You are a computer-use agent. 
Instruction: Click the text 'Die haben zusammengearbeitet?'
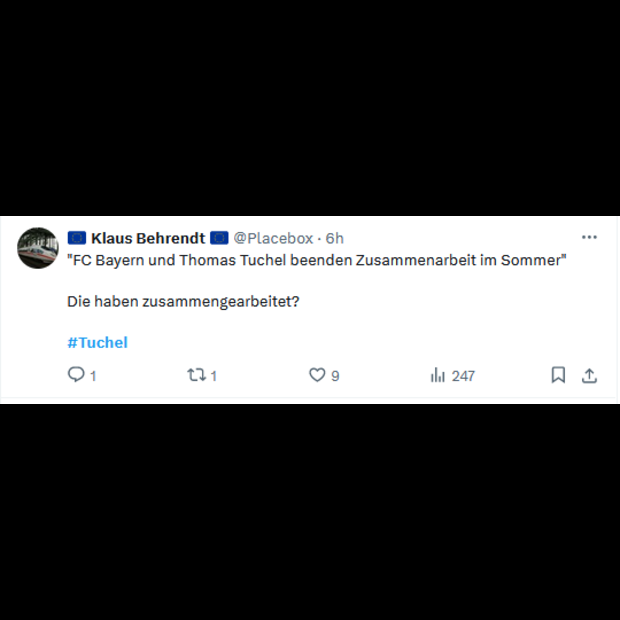[183, 301]
